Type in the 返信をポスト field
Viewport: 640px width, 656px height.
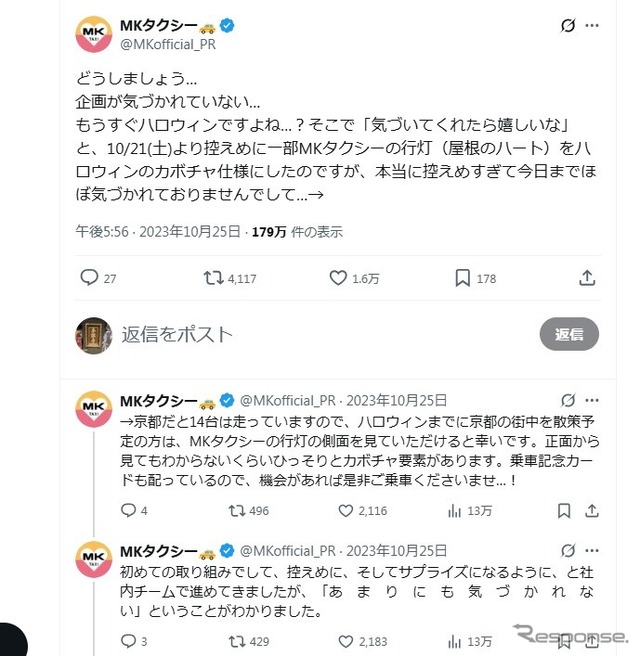[300, 334]
